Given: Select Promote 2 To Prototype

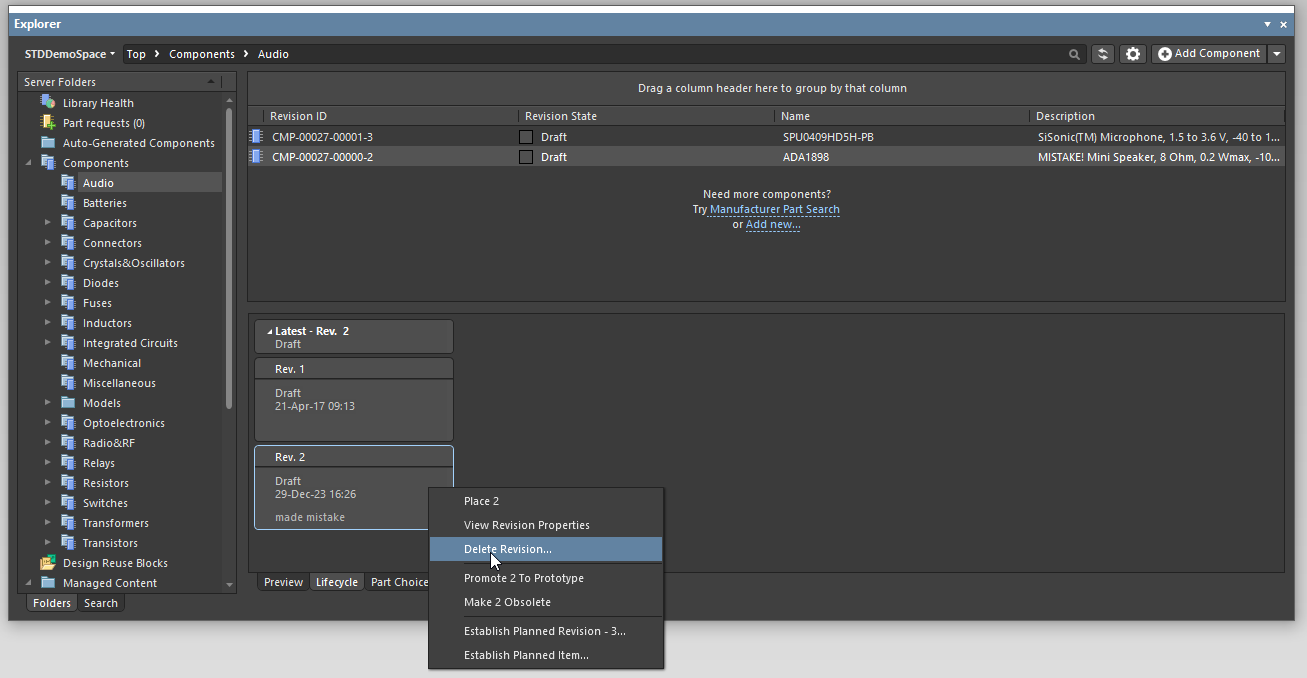Looking at the screenshot, I should (x=546, y=578).
